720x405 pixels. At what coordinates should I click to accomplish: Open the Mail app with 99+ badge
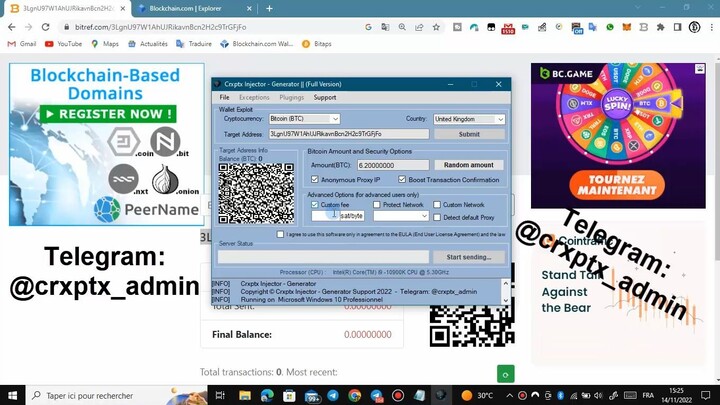coord(312,396)
